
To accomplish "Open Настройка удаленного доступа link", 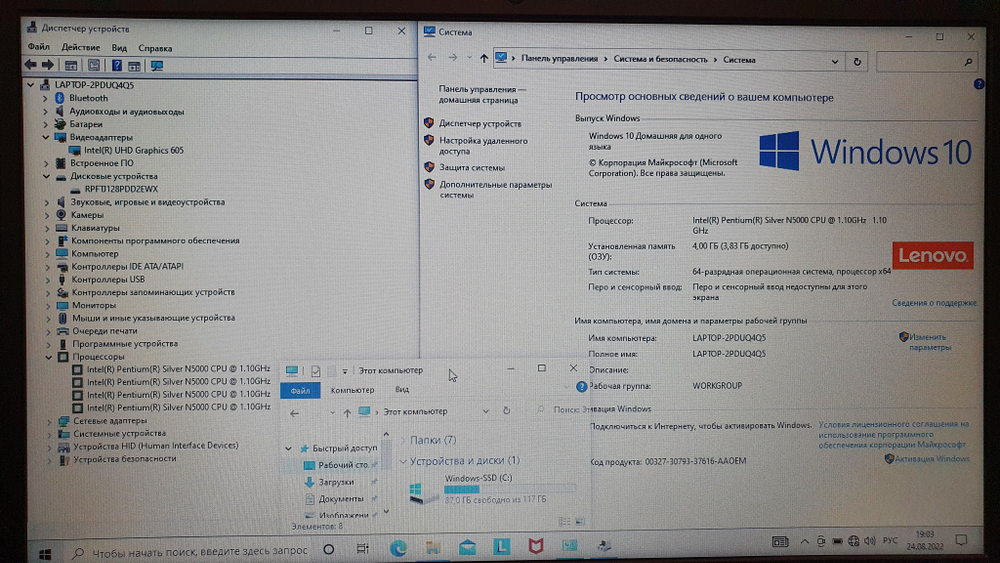I will [x=483, y=146].
